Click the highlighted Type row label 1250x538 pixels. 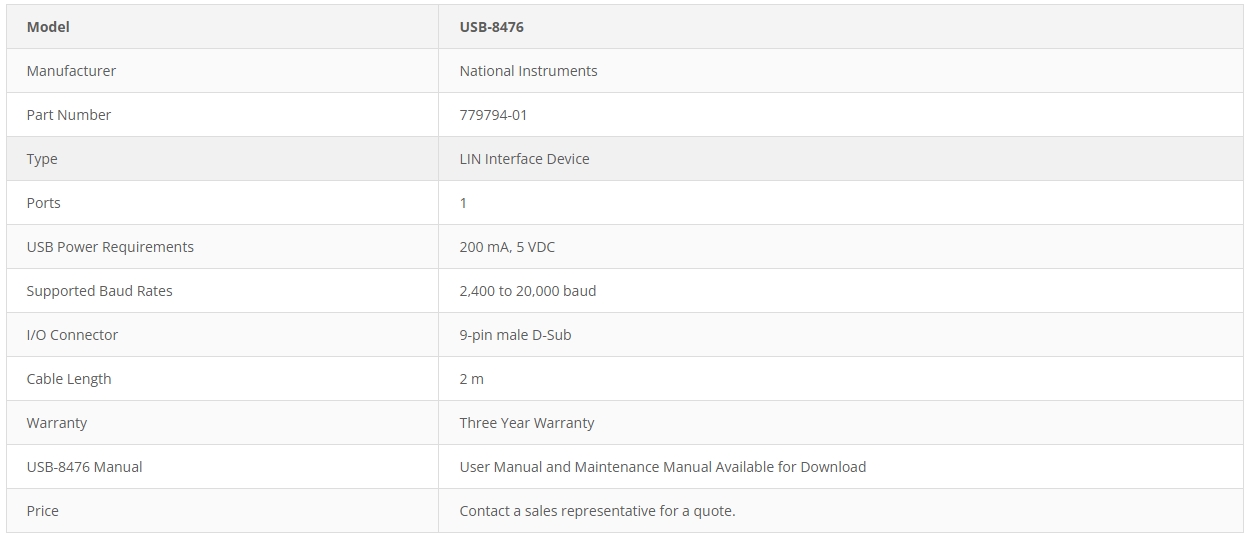click(x=42, y=159)
